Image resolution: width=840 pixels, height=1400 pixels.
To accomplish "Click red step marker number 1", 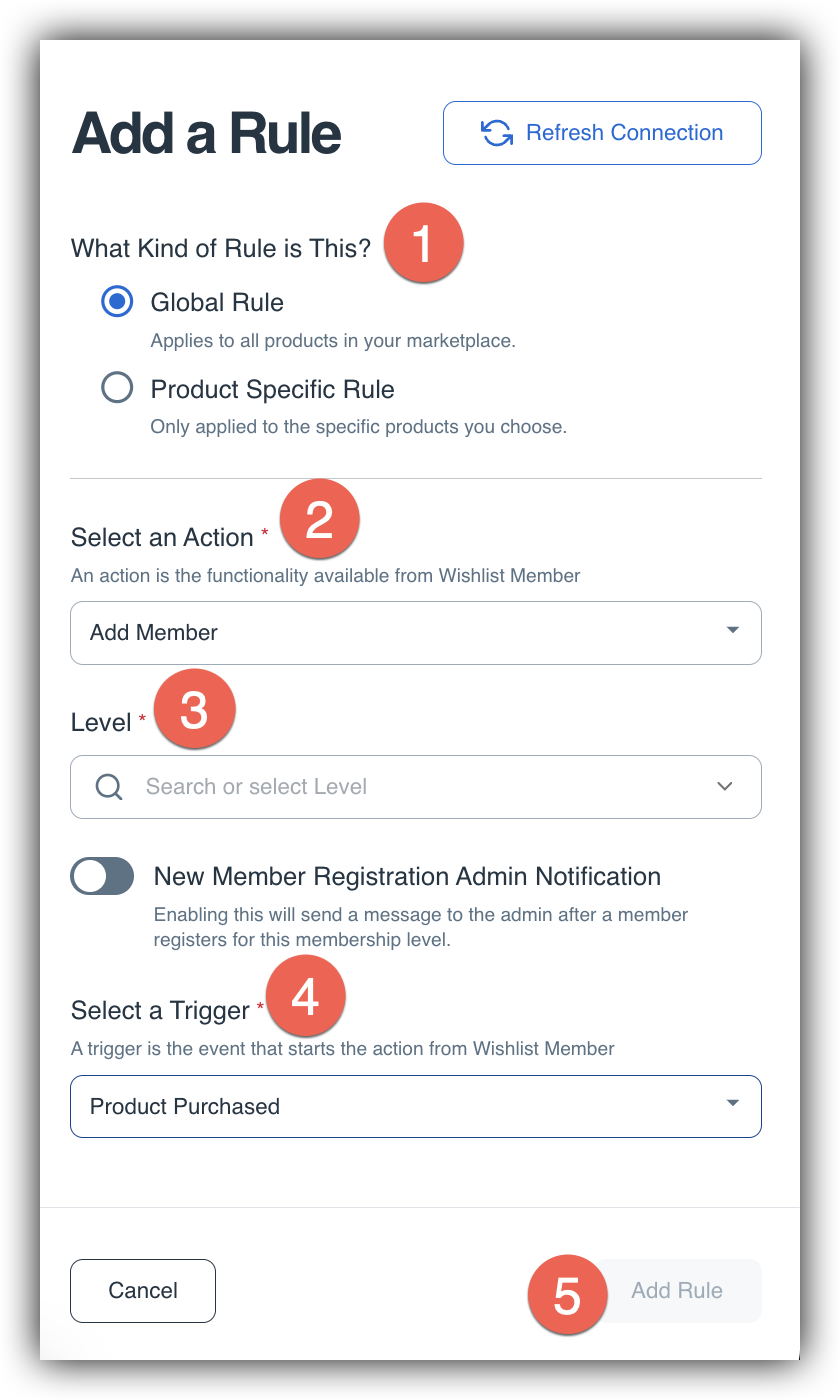I will [x=423, y=243].
